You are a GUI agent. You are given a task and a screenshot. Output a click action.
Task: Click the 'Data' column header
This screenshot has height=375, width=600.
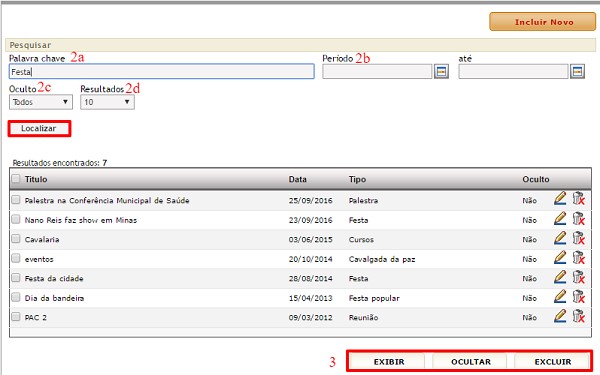point(298,179)
